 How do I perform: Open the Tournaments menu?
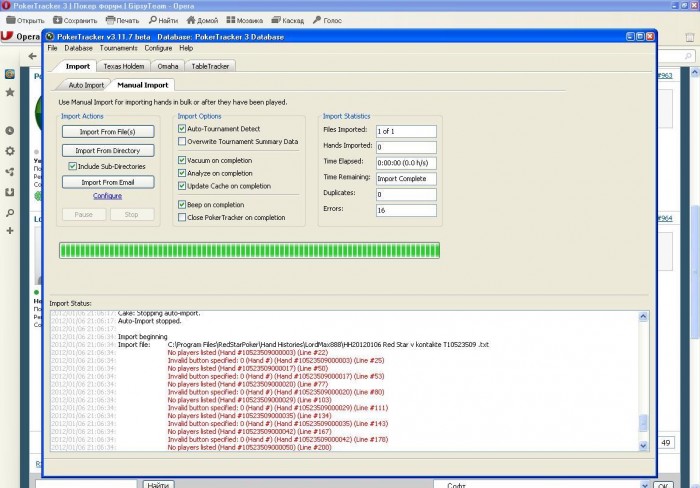point(118,48)
